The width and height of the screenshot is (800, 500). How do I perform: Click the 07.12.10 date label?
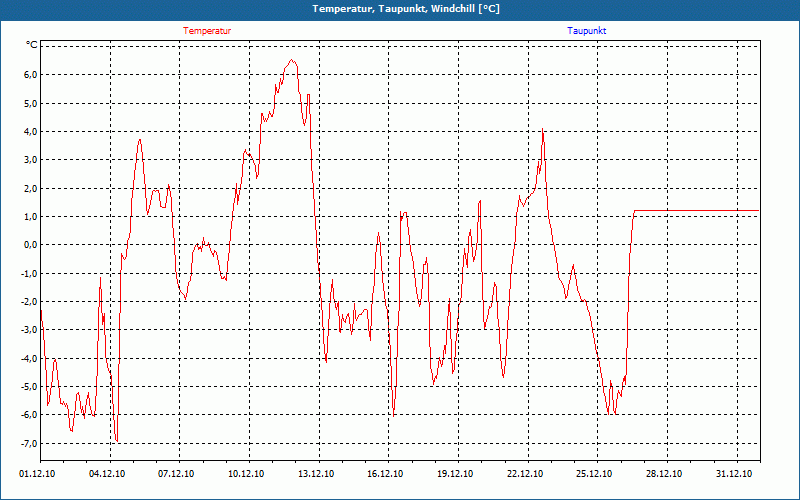(x=176, y=474)
